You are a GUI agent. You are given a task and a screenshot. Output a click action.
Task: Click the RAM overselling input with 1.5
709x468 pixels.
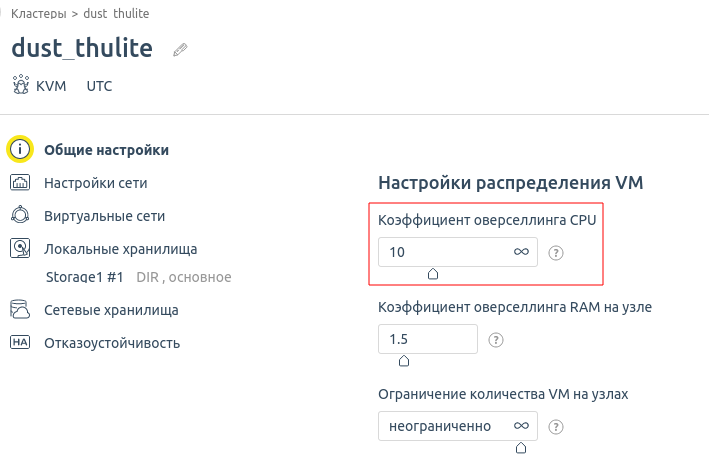click(x=428, y=339)
